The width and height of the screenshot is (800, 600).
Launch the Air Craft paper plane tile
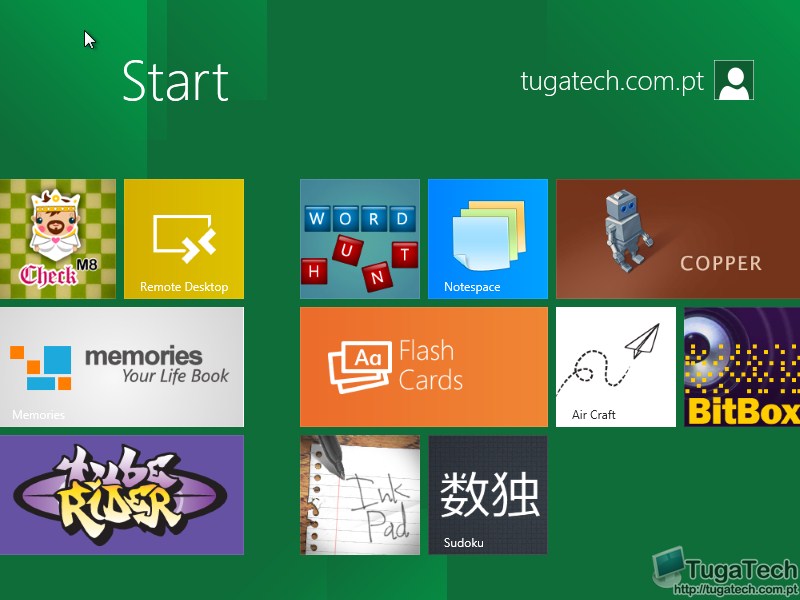(x=616, y=367)
